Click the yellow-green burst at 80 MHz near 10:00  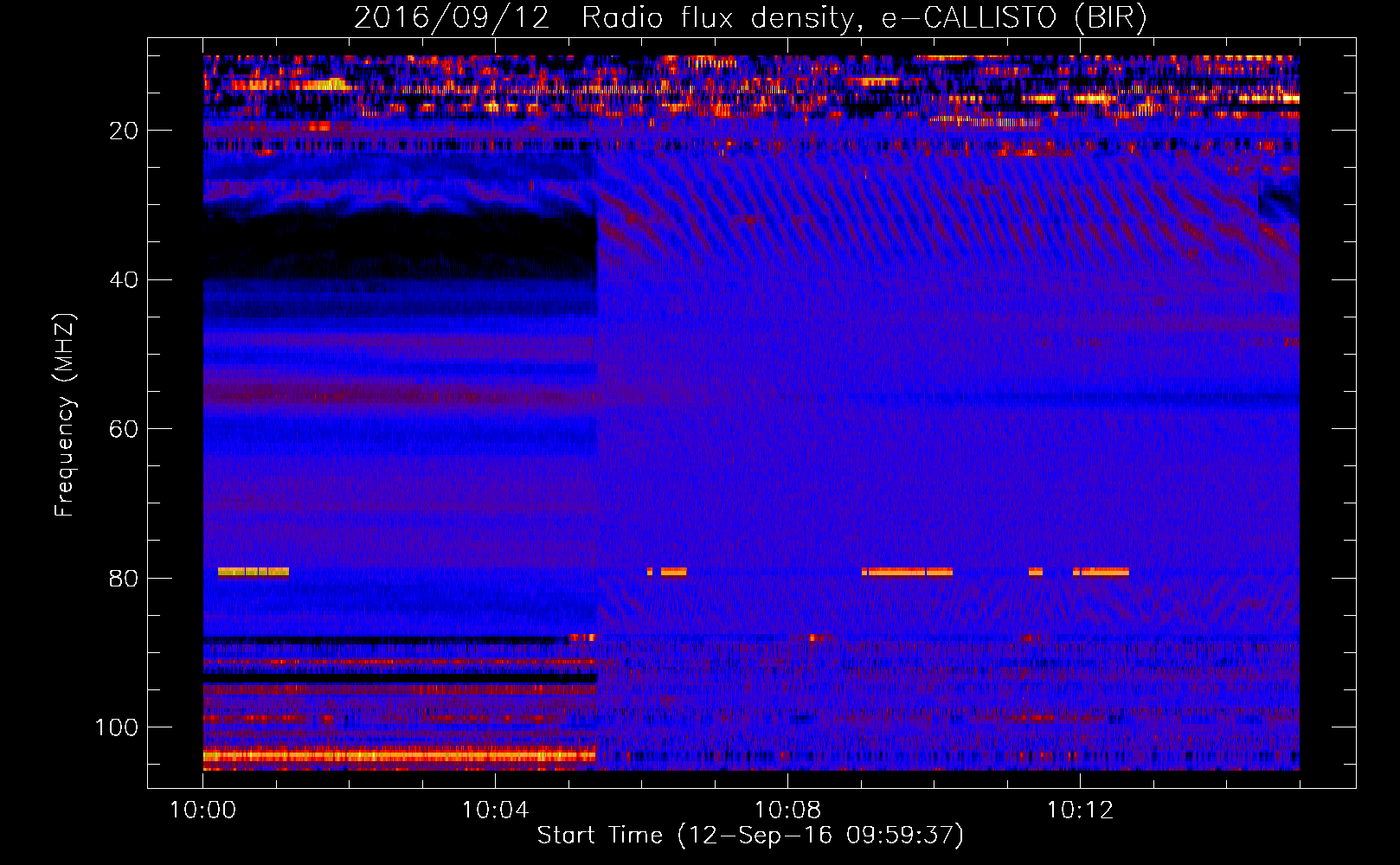pyautogui.click(x=253, y=572)
